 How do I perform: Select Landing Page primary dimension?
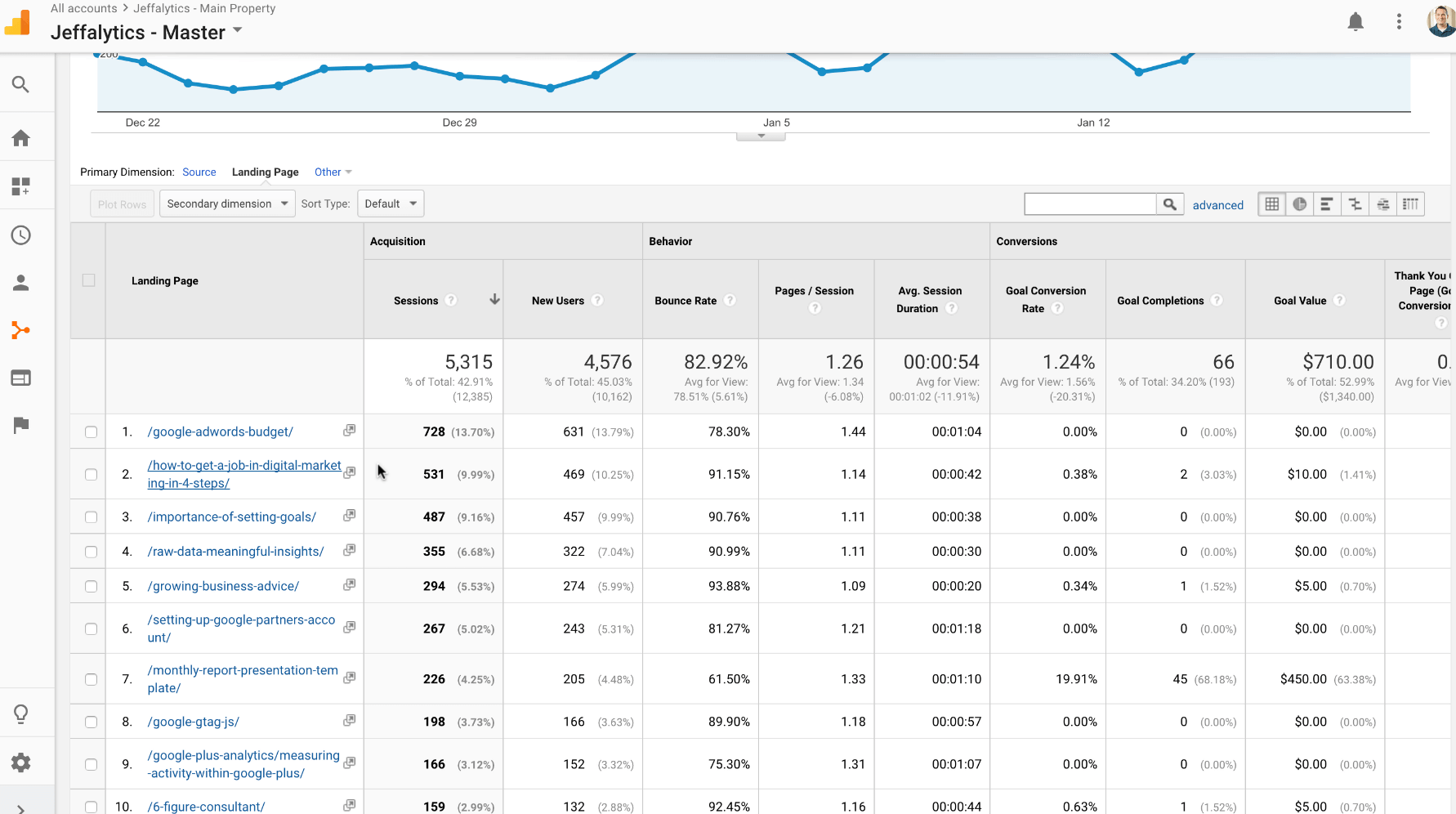[265, 172]
